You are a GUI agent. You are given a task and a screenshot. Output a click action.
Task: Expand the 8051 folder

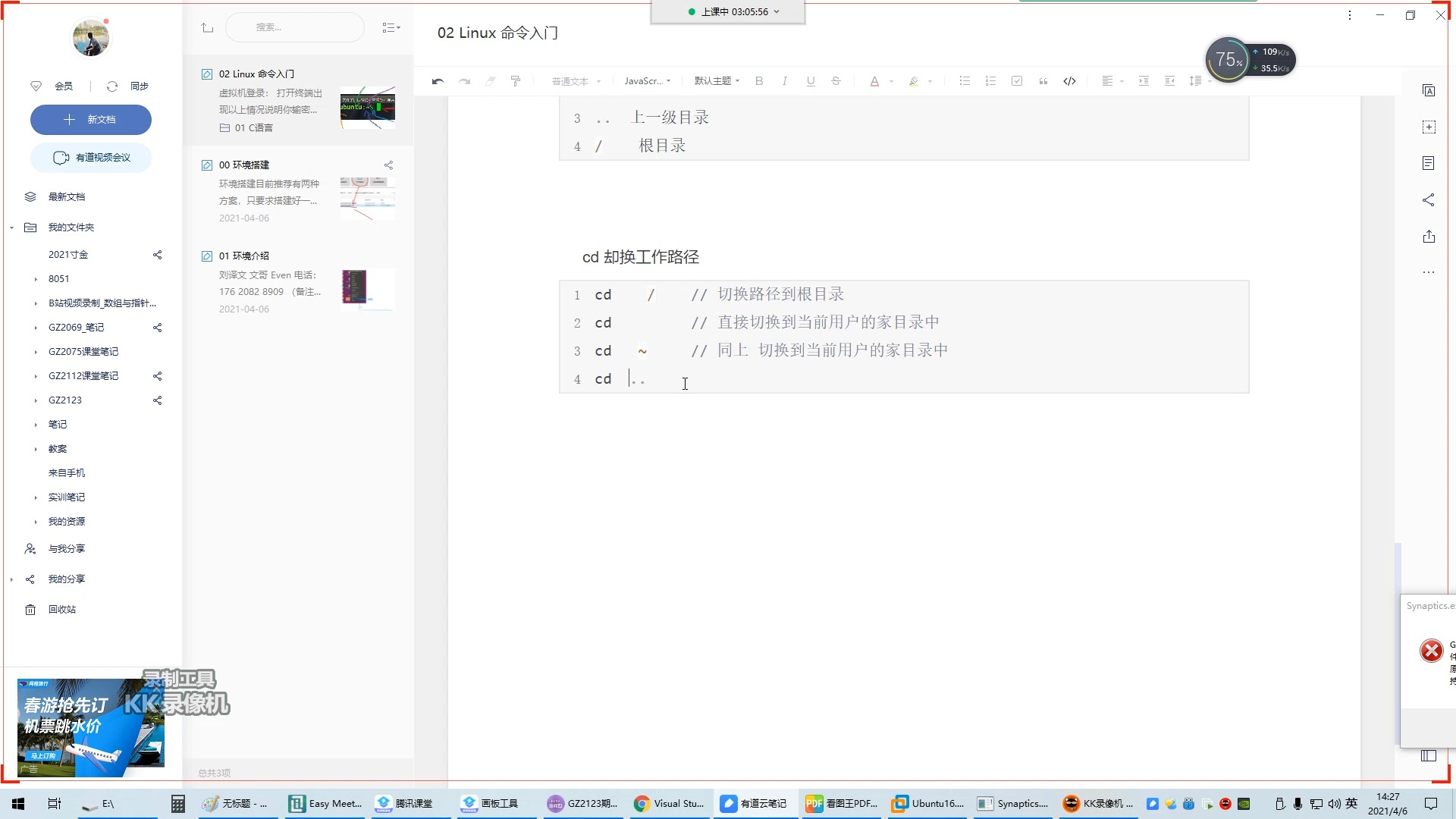[36, 279]
